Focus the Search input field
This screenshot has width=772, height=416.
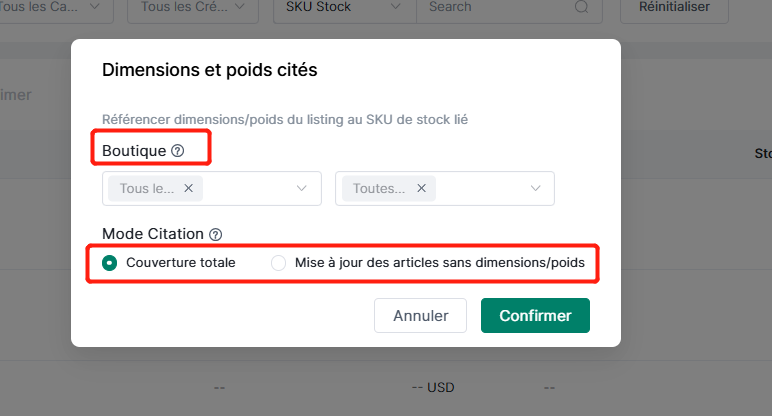pyautogui.click(x=497, y=8)
